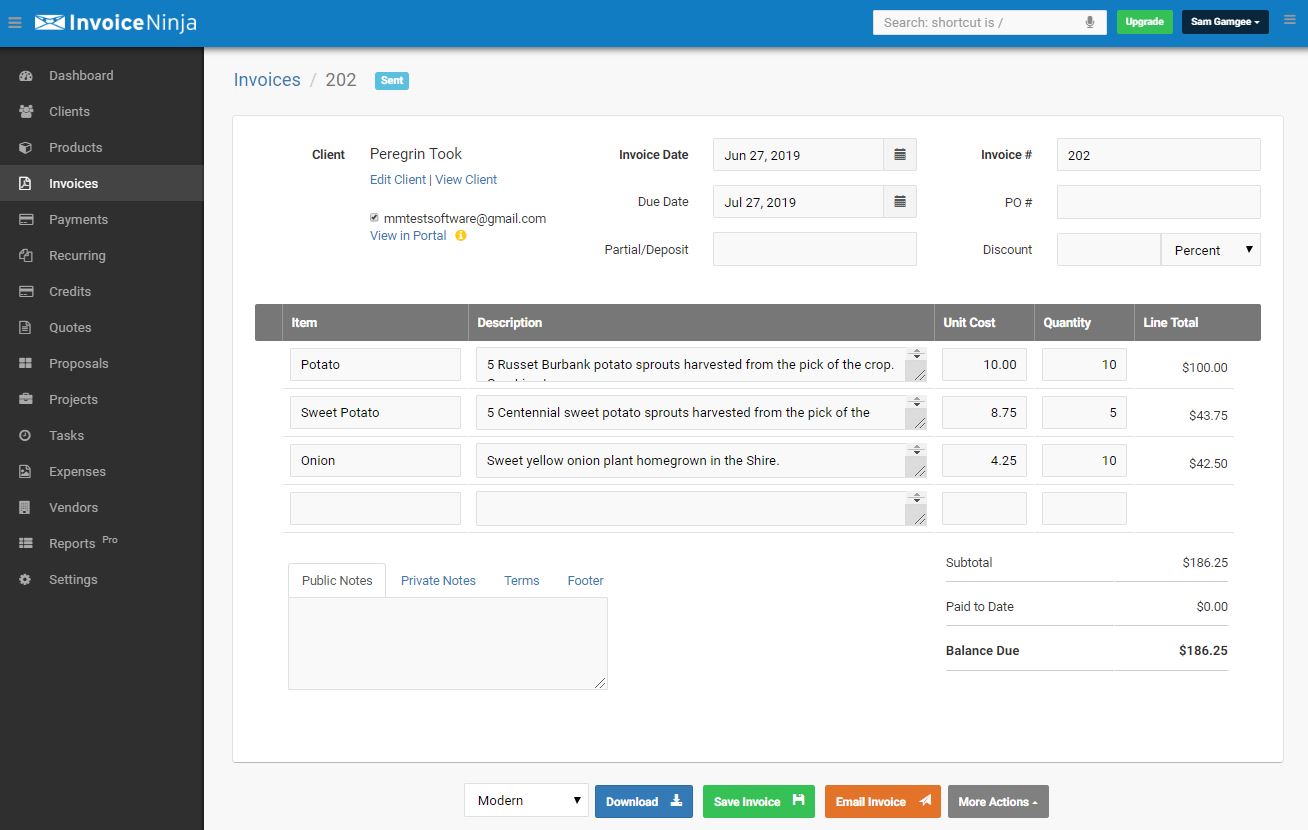Select the Terms tab
Screen dimensions: 1308x830
(521, 581)
